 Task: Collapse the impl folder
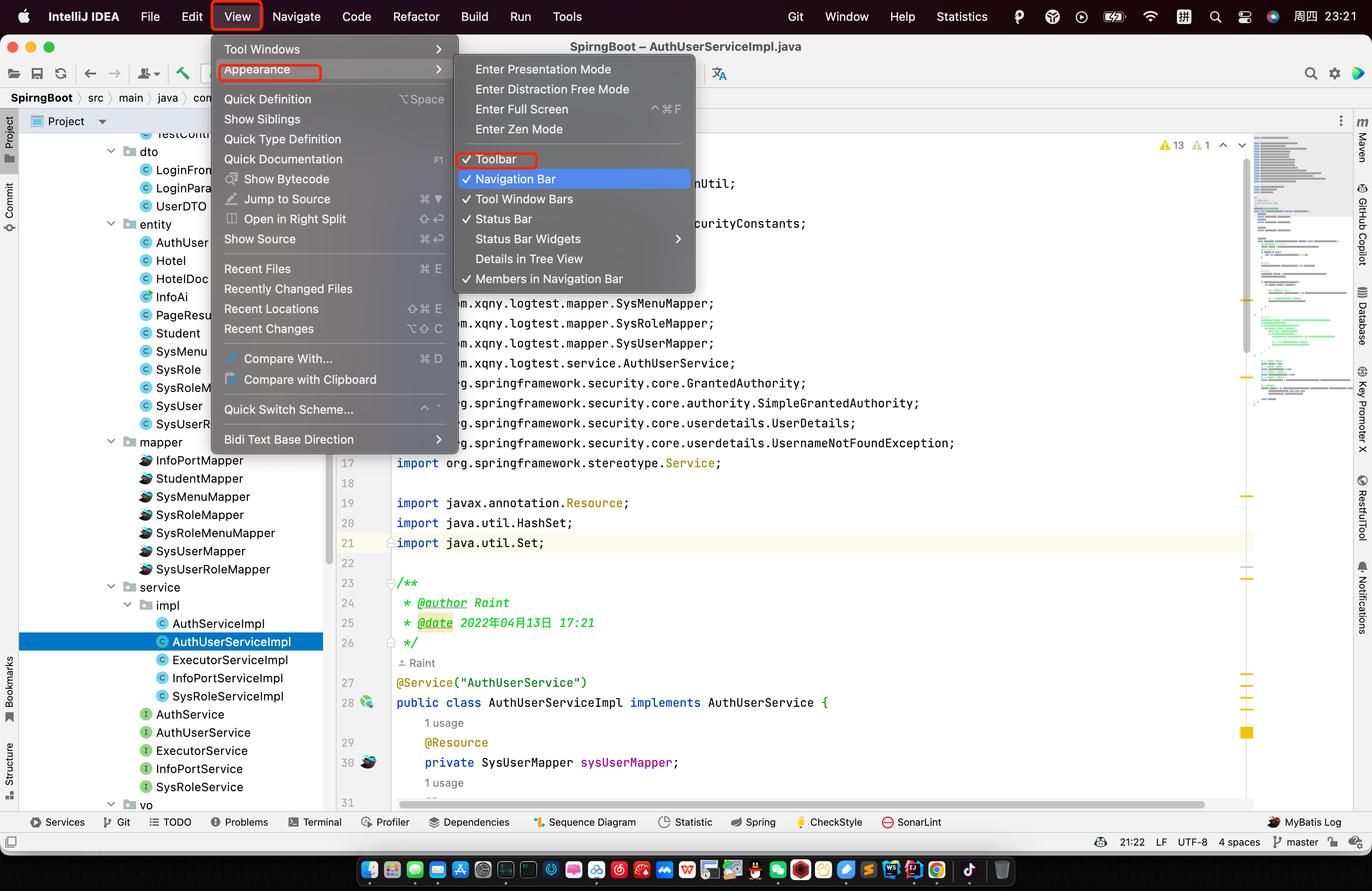(x=127, y=605)
